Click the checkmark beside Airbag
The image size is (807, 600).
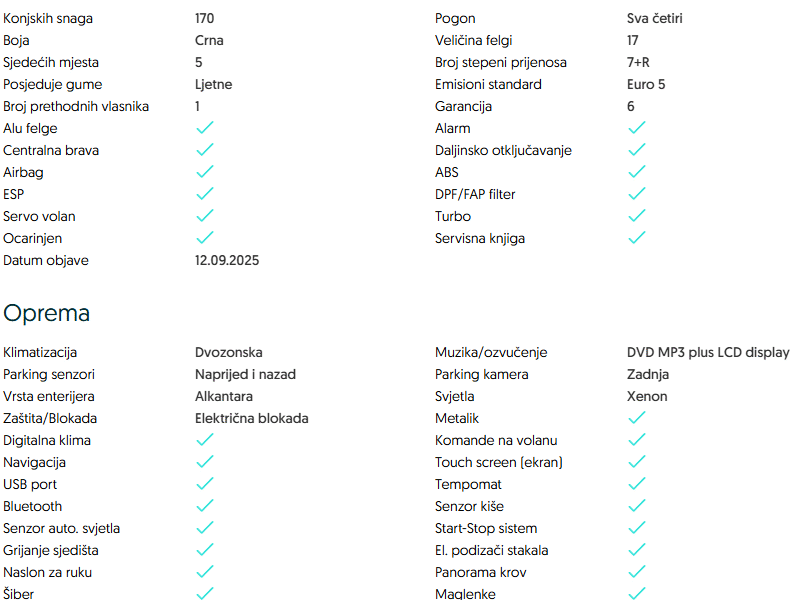point(205,172)
